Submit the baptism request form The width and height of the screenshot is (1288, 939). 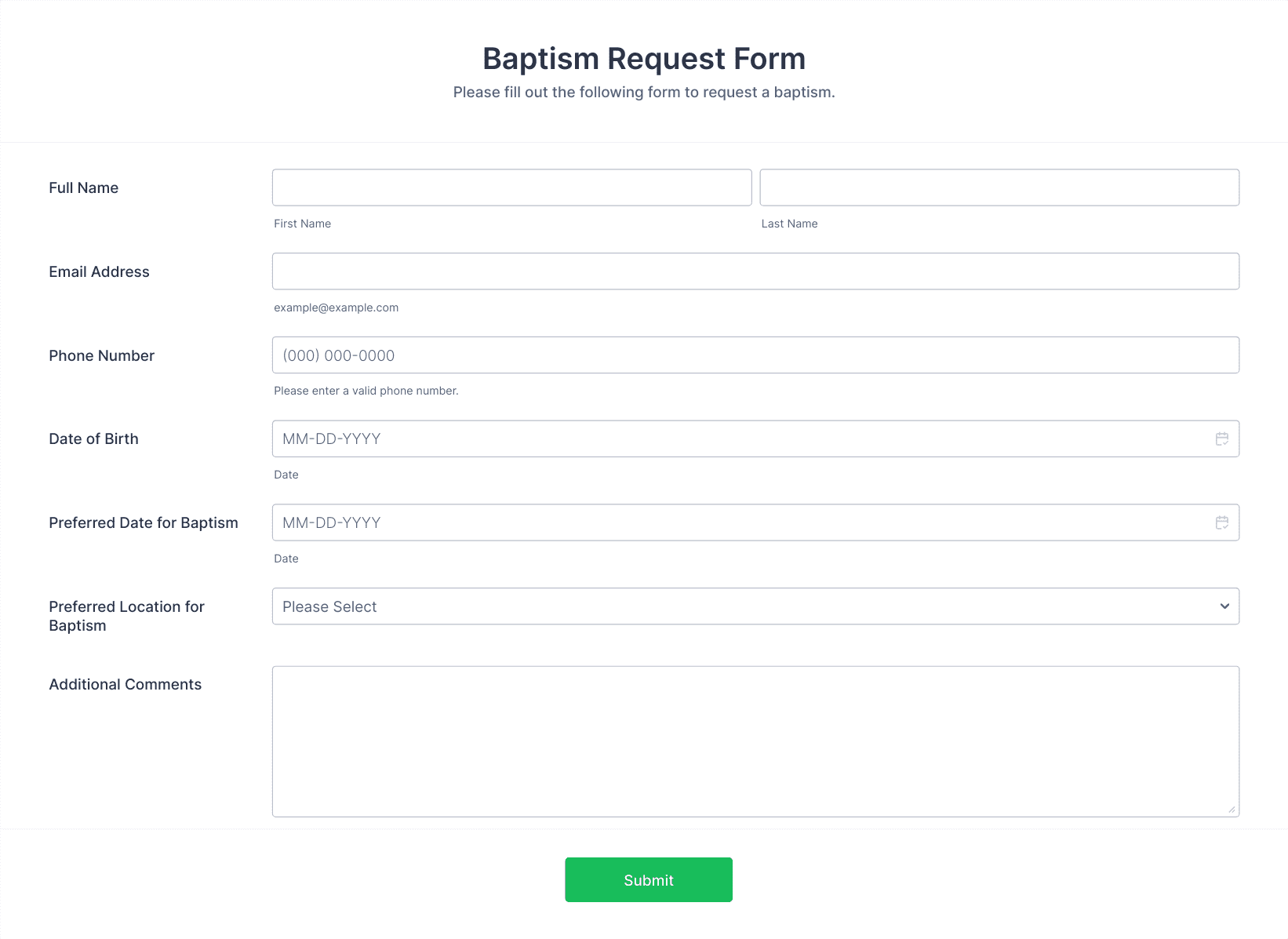tap(649, 879)
